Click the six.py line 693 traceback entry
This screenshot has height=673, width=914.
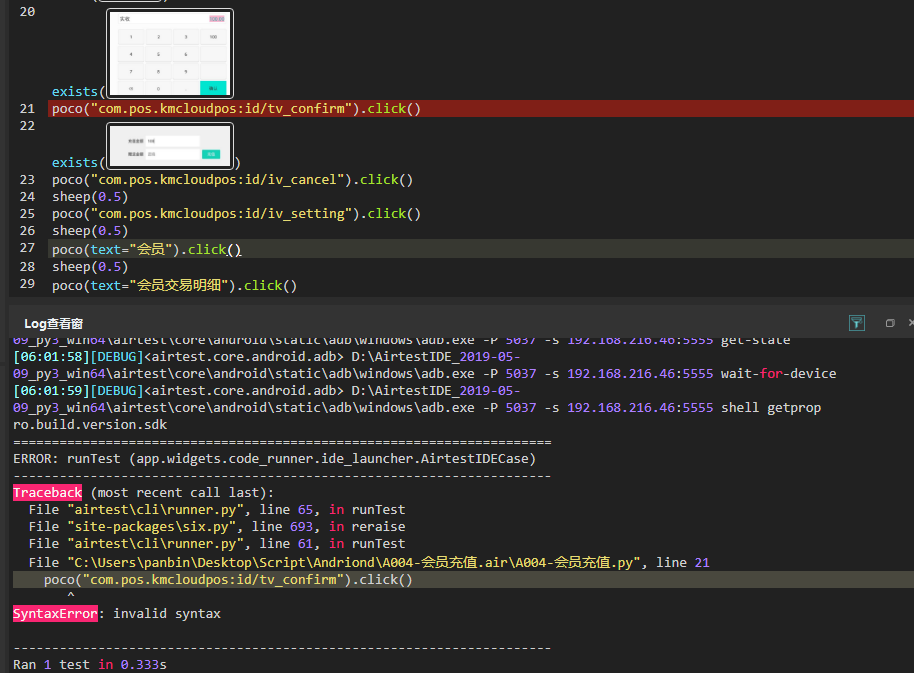click(x=217, y=526)
